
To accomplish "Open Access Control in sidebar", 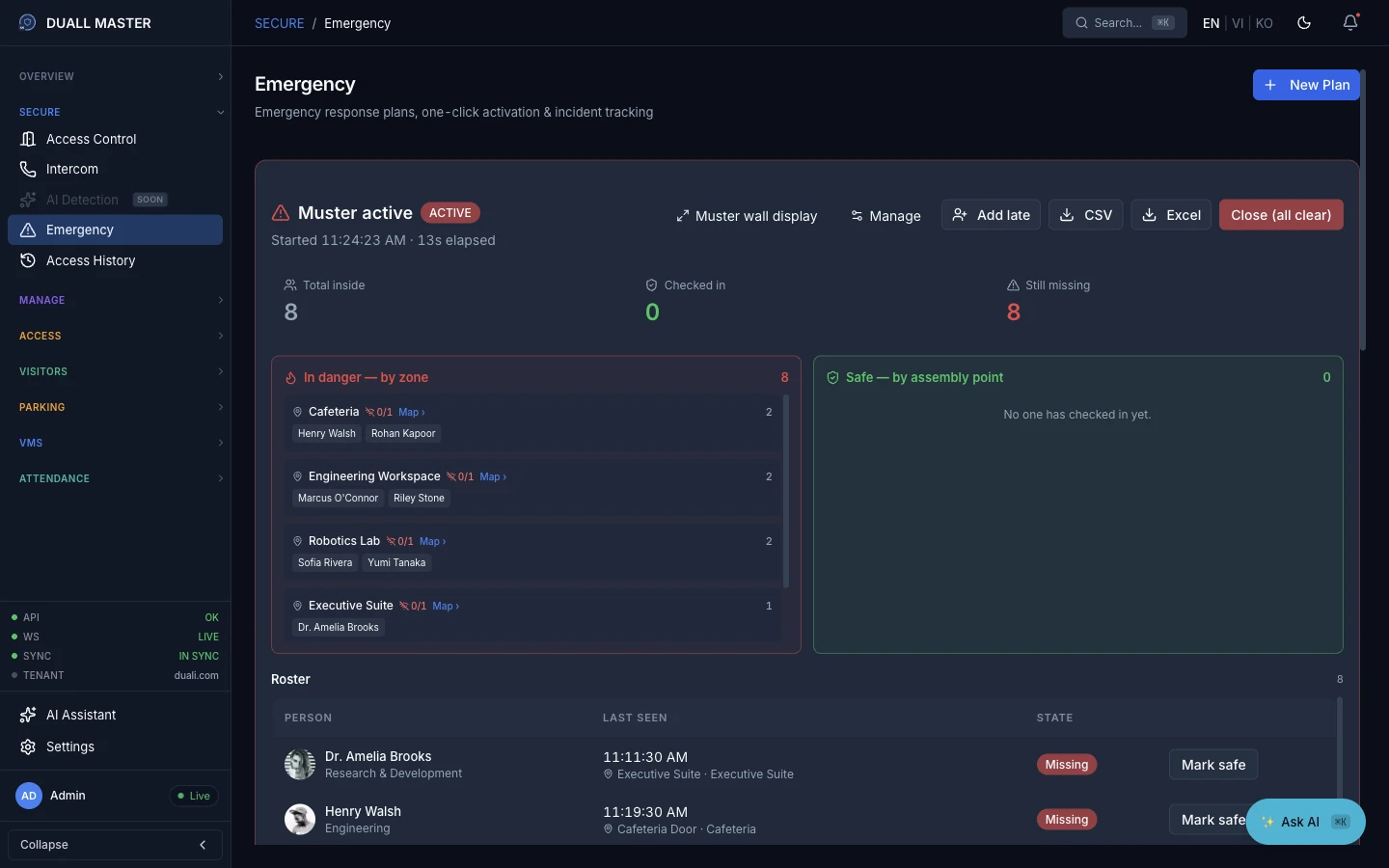I will [x=115, y=139].
